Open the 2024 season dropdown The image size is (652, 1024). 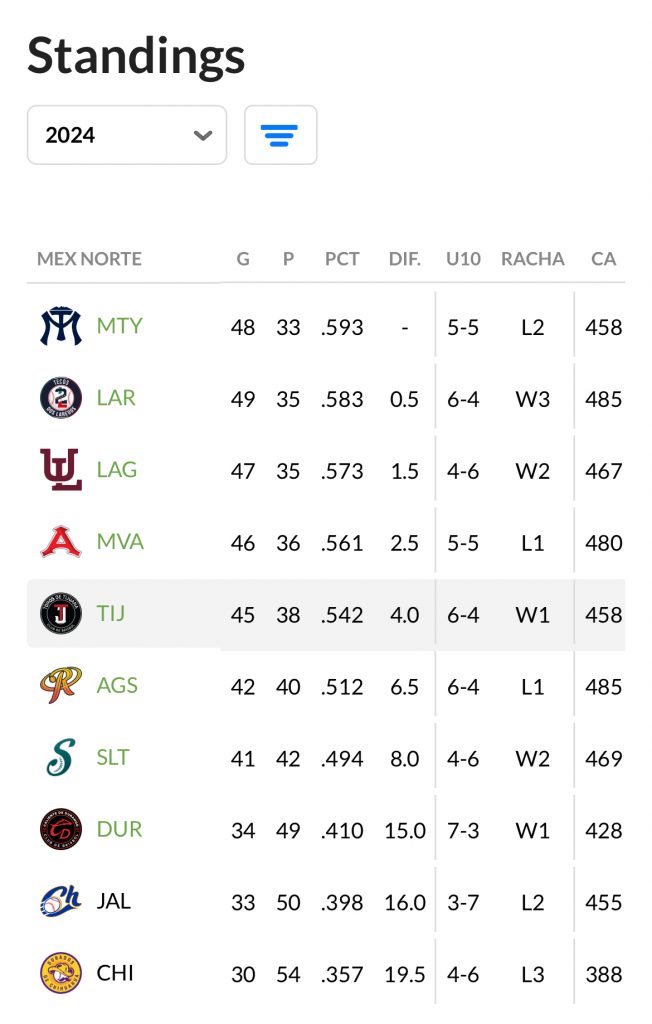127,135
